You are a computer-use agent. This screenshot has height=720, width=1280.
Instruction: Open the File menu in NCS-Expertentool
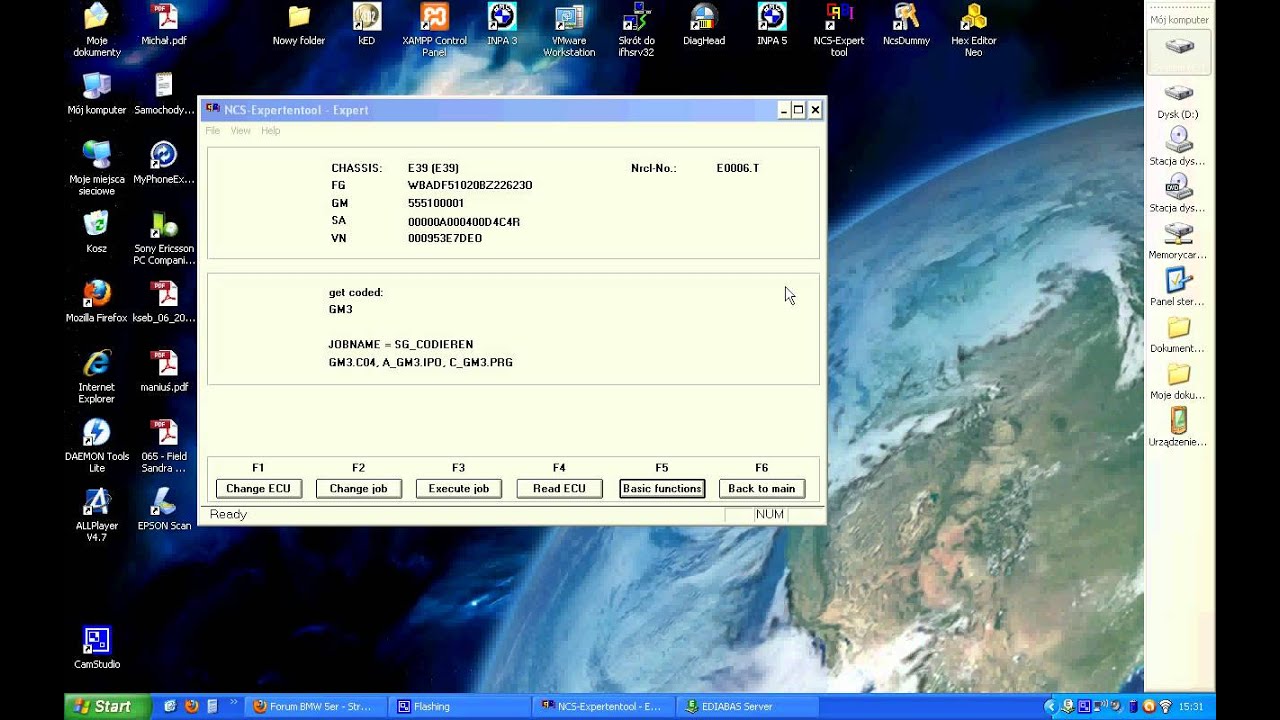[212, 131]
